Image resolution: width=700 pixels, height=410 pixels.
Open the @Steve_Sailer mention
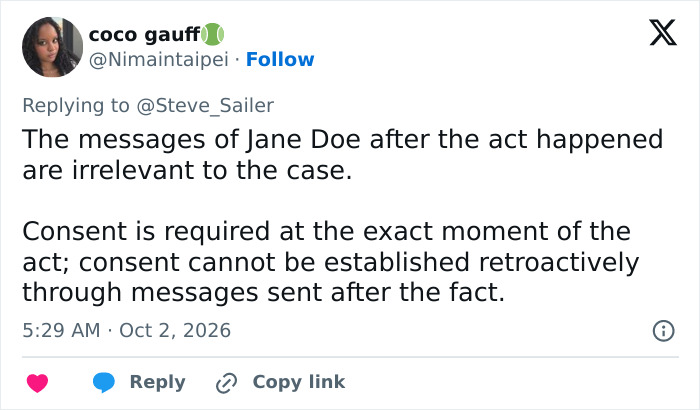click(x=205, y=106)
